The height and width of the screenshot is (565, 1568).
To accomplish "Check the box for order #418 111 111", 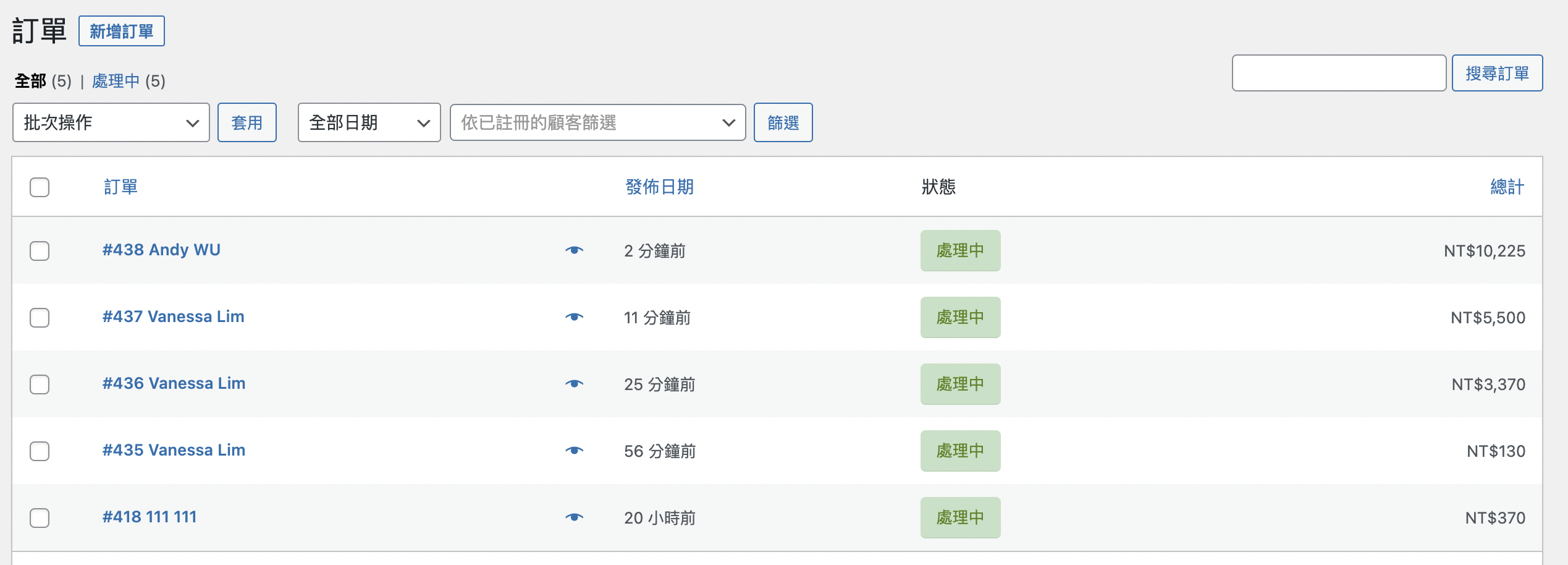I will coord(40,518).
